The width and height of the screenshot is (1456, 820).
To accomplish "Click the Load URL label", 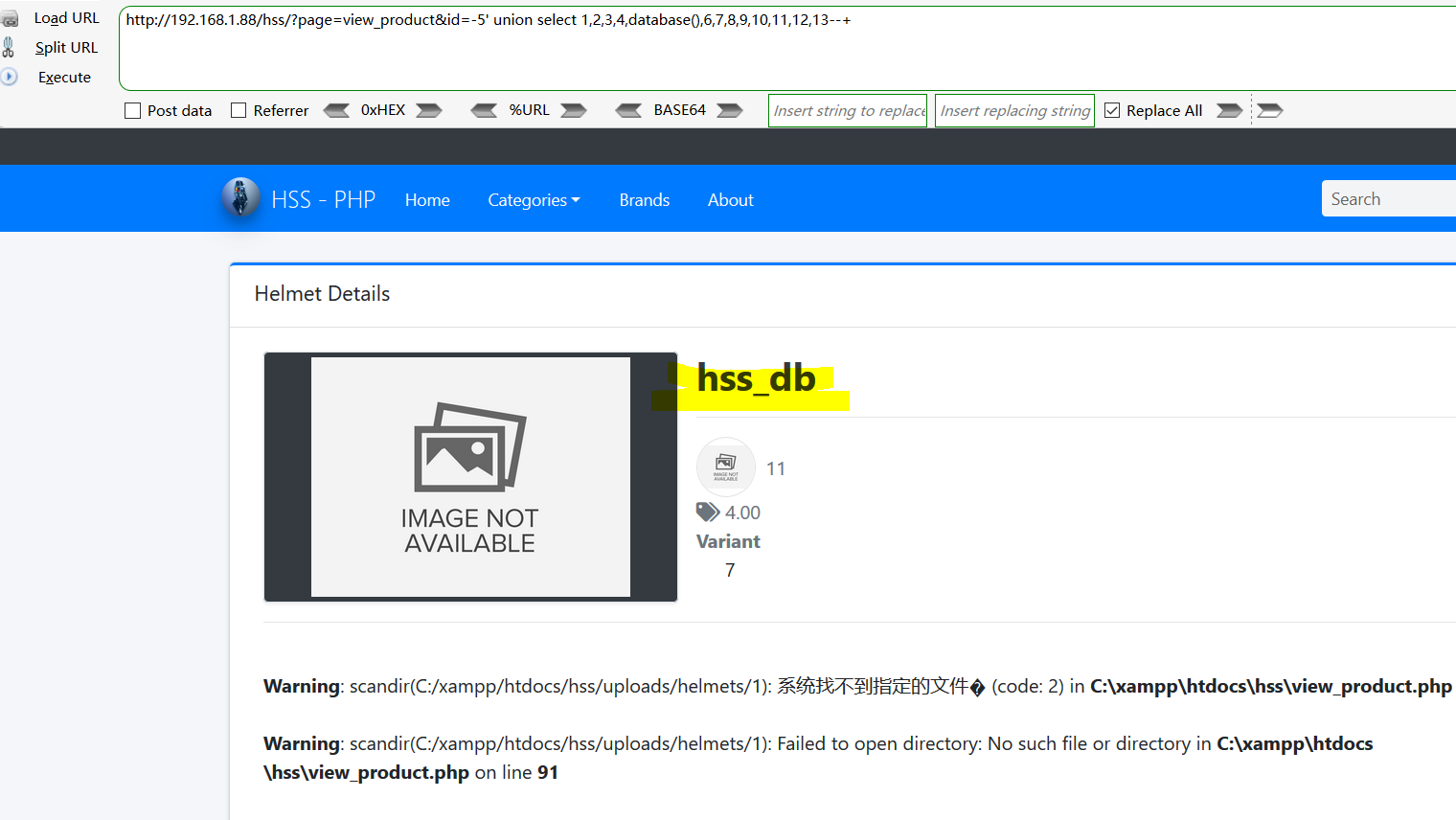I will pos(67,18).
